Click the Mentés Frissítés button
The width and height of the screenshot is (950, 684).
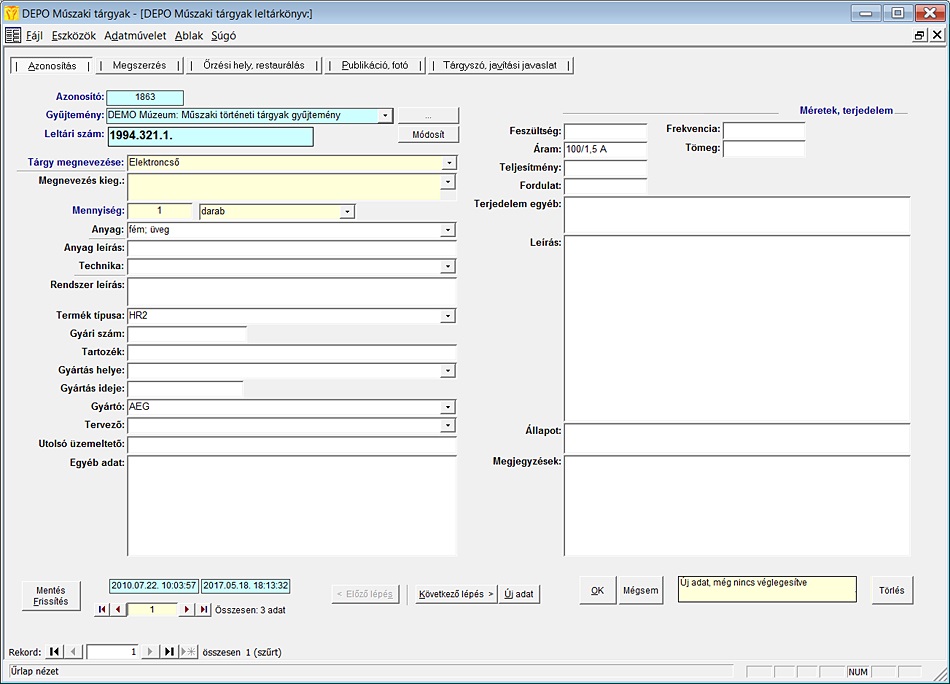point(51,596)
